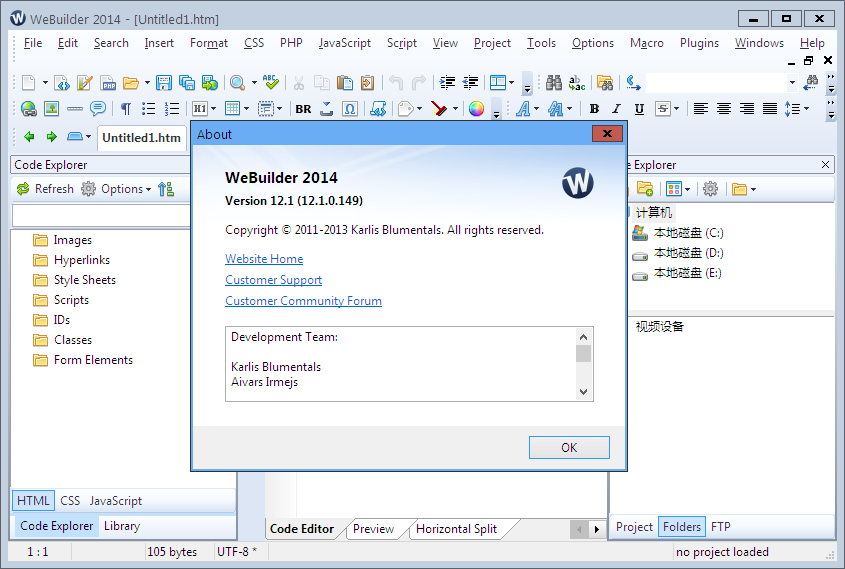The image size is (845, 569).
Task: Switch to the Preview tab
Action: click(x=373, y=529)
